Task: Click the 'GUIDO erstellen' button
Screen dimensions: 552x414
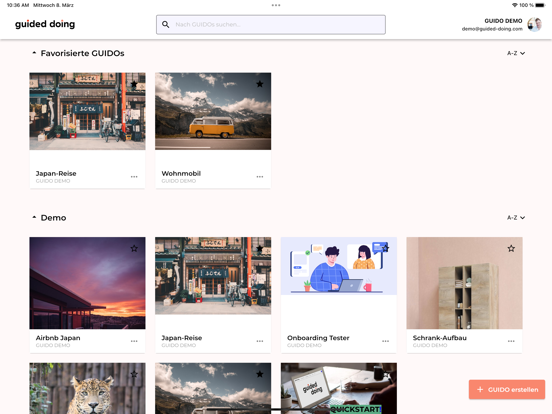Action: tap(507, 389)
